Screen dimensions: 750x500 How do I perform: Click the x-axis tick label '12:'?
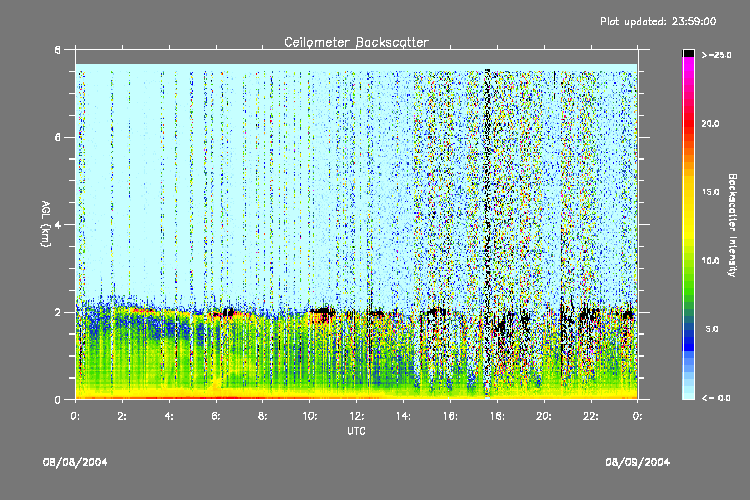pyautogui.click(x=357, y=416)
